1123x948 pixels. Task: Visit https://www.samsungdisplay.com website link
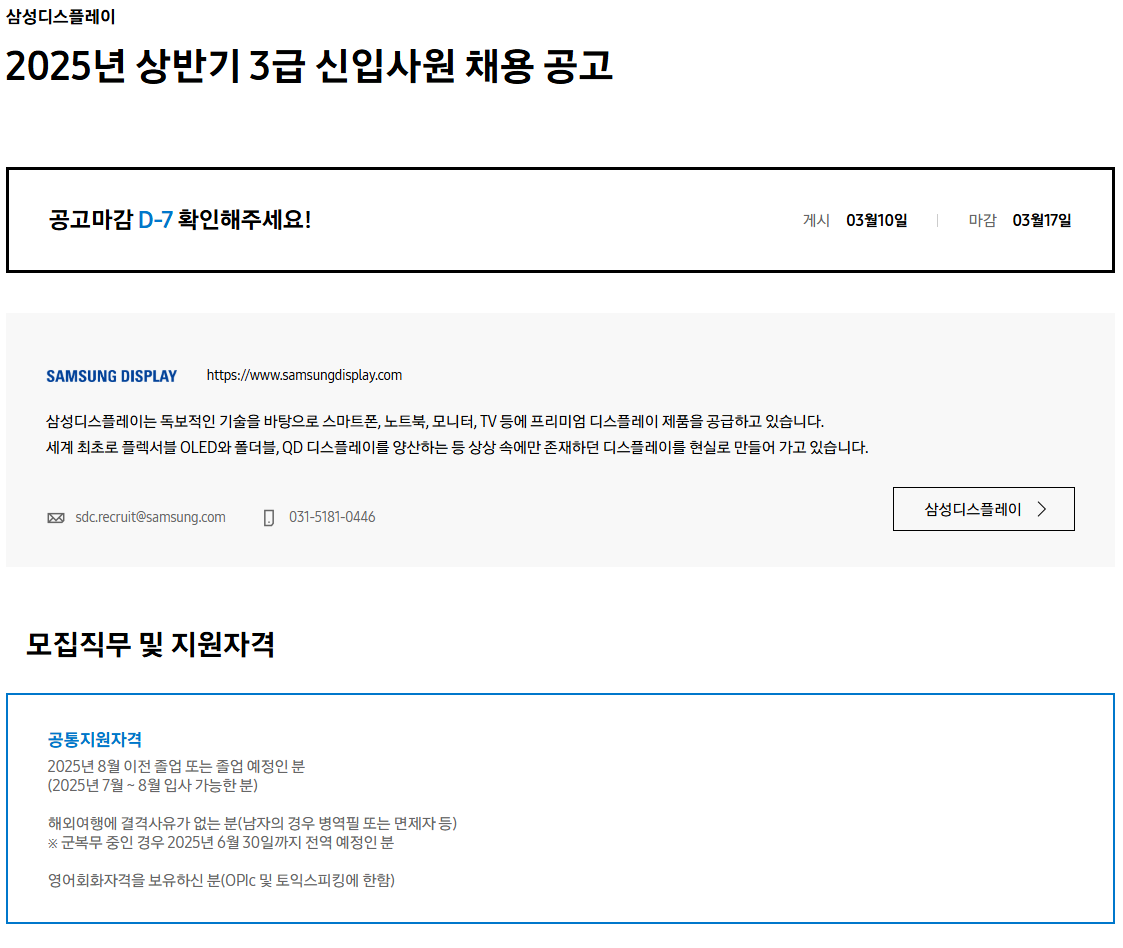pos(304,375)
